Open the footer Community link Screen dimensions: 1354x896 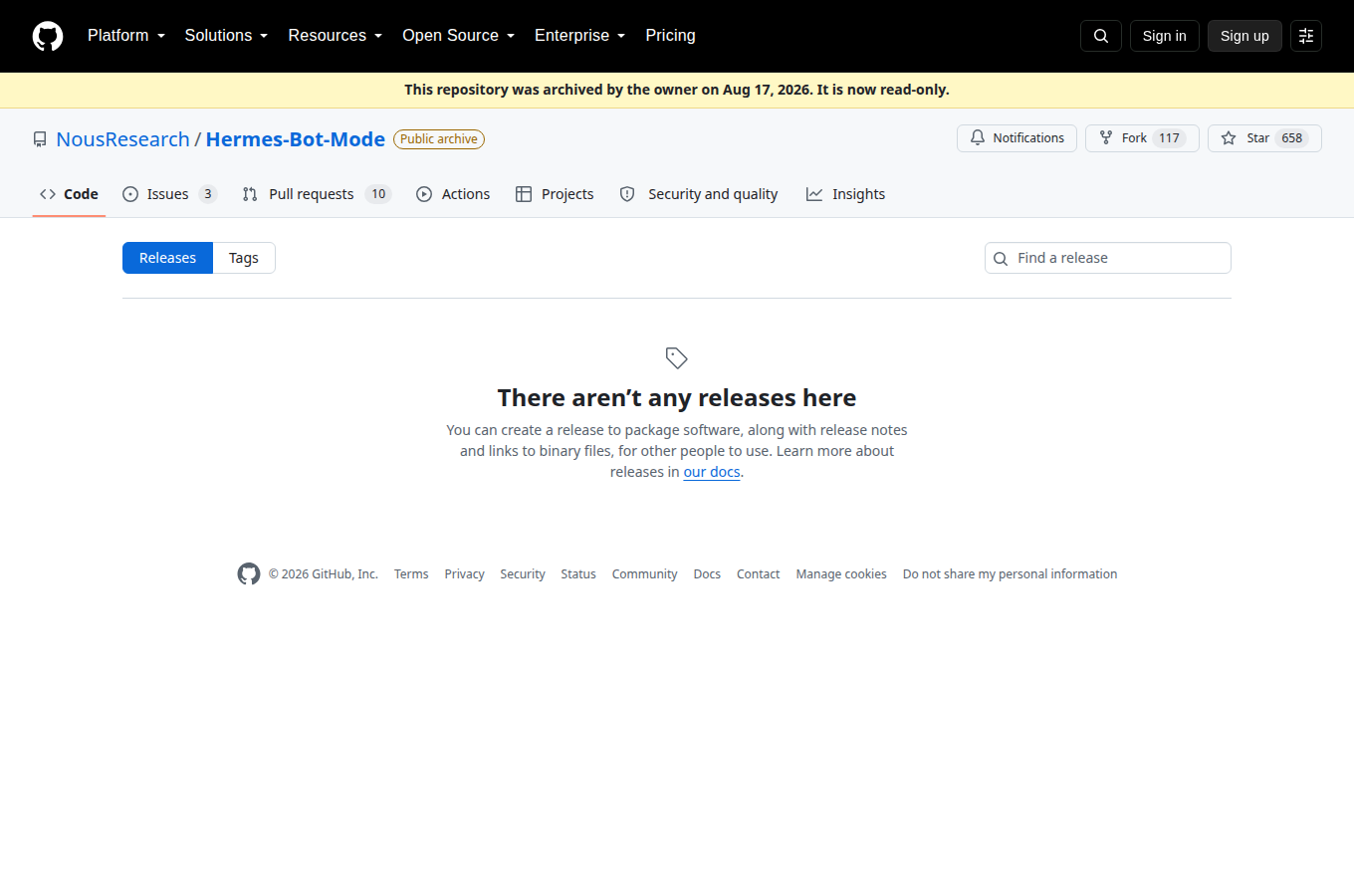click(x=644, y=574)
